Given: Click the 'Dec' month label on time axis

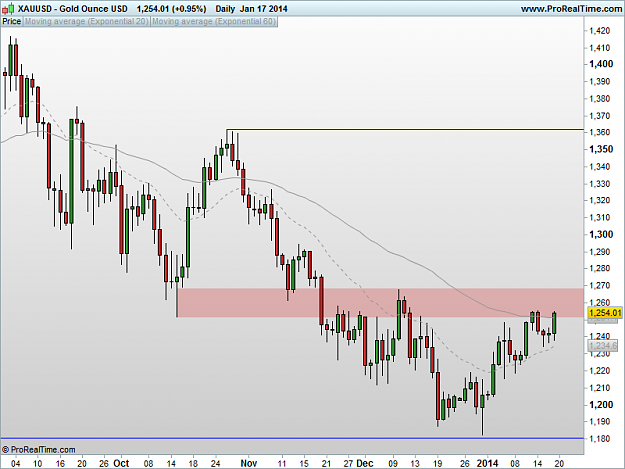Looking at the screenshot, I should pyautogui.click(x=365, y=463).
